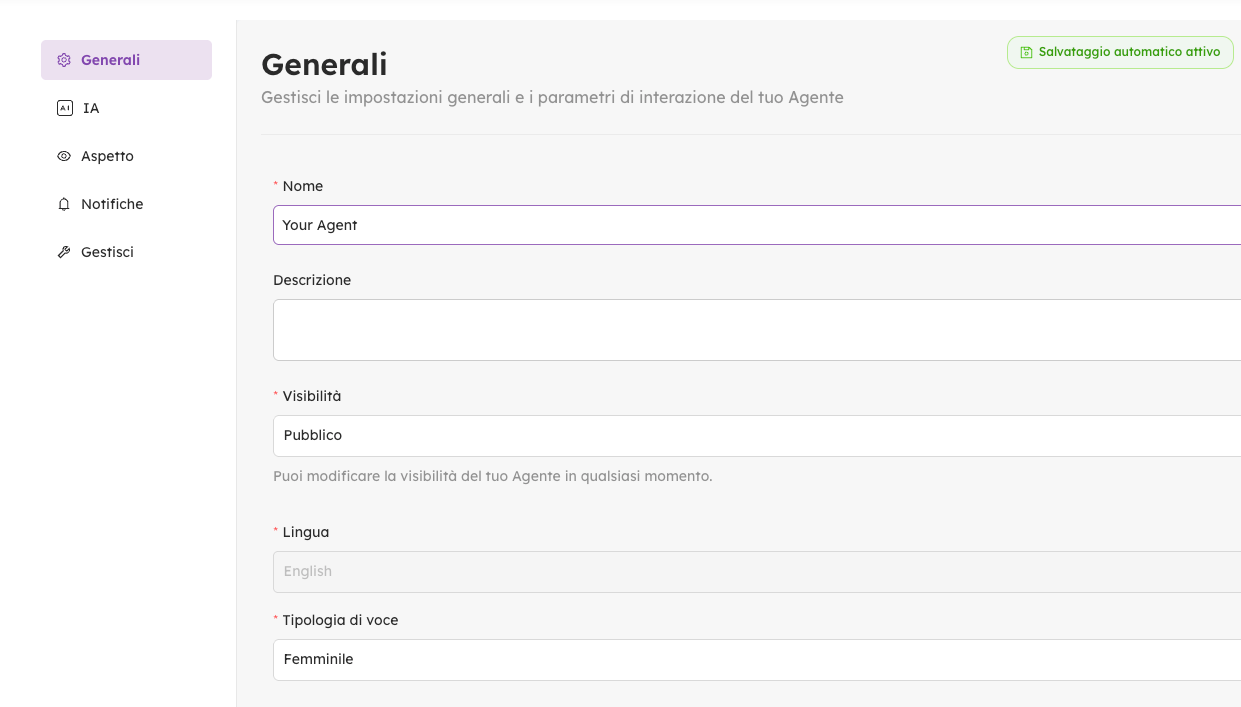This screenshot has width=1241, height=707.
Task: Click the Generali page heading
Action: click(x=324, y=64)
